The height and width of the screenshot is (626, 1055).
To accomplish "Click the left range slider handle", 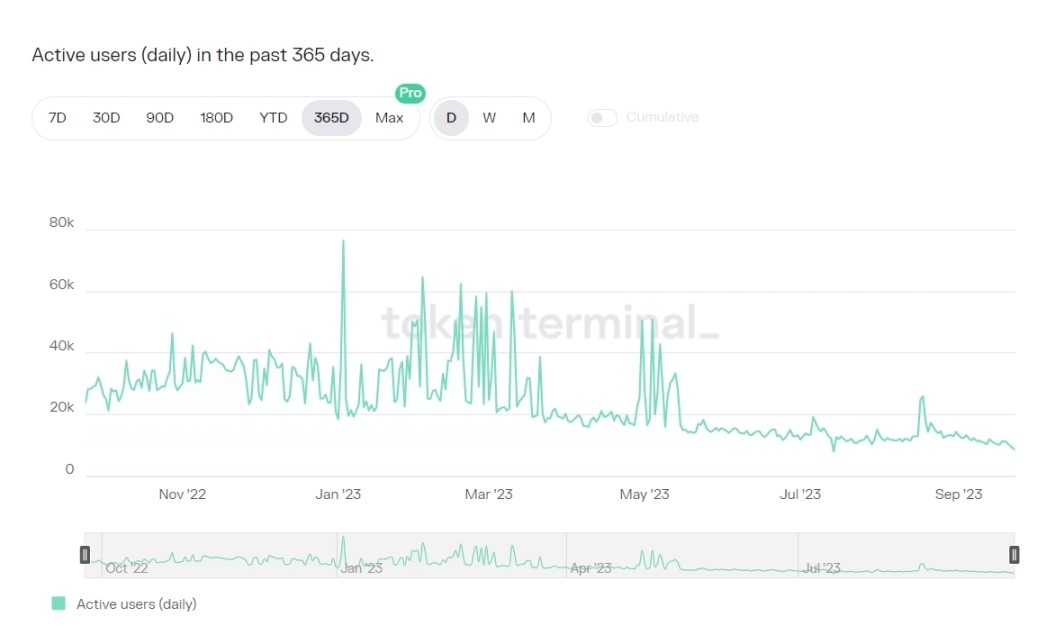I will [86, 553].
